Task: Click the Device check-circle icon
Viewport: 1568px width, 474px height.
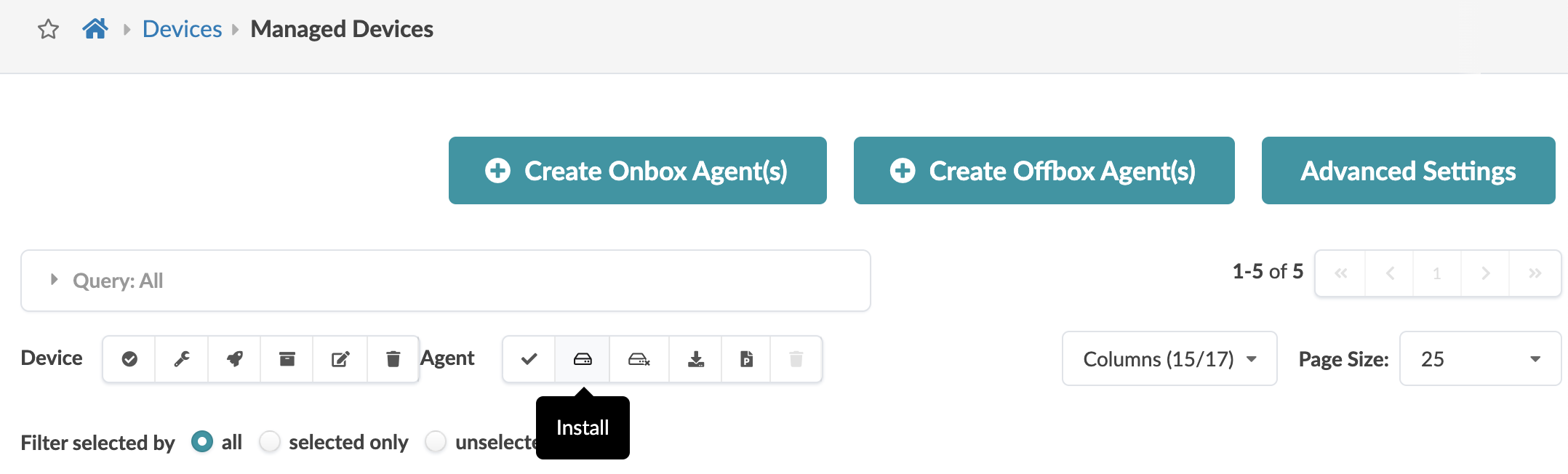Action: (129, 359)
